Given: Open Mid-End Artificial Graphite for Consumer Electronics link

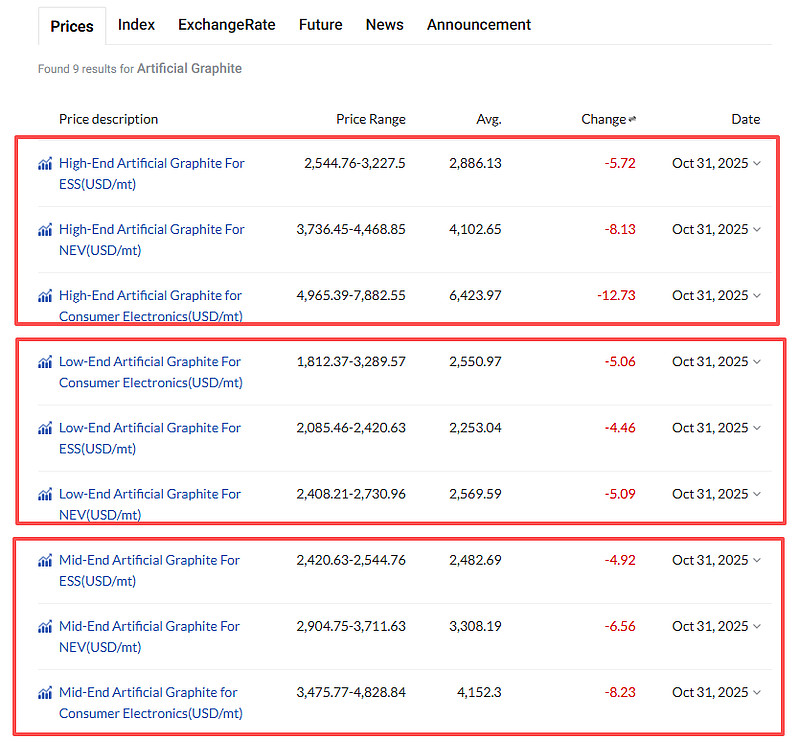Looking at the screenshot, I should [150, 702].
